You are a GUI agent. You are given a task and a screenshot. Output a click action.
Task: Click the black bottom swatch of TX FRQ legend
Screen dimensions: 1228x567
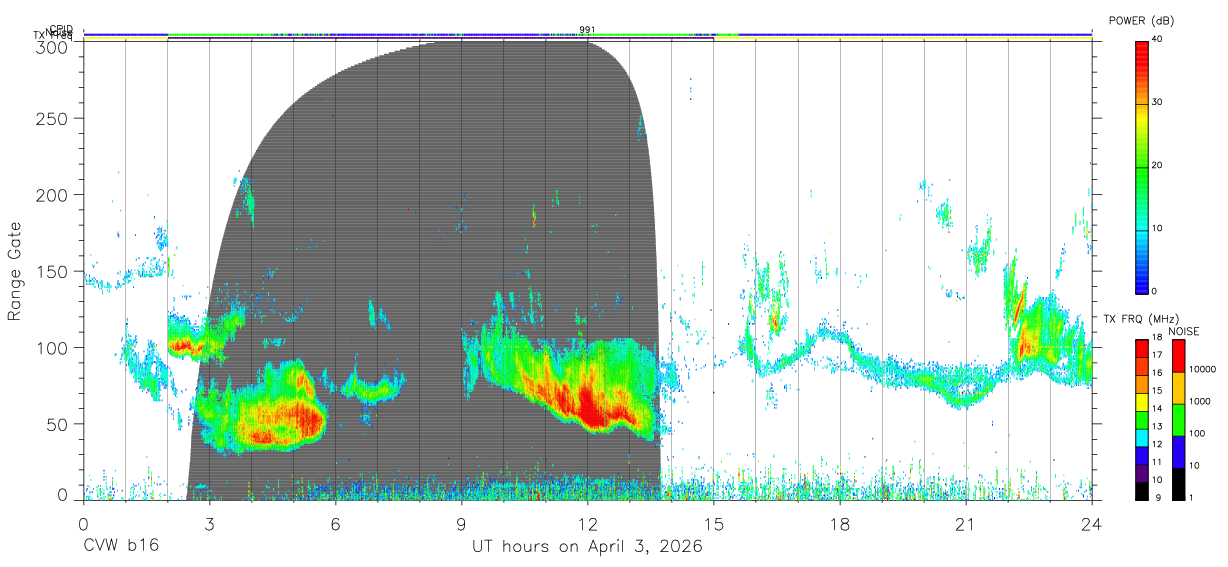tap(1141, 489)
